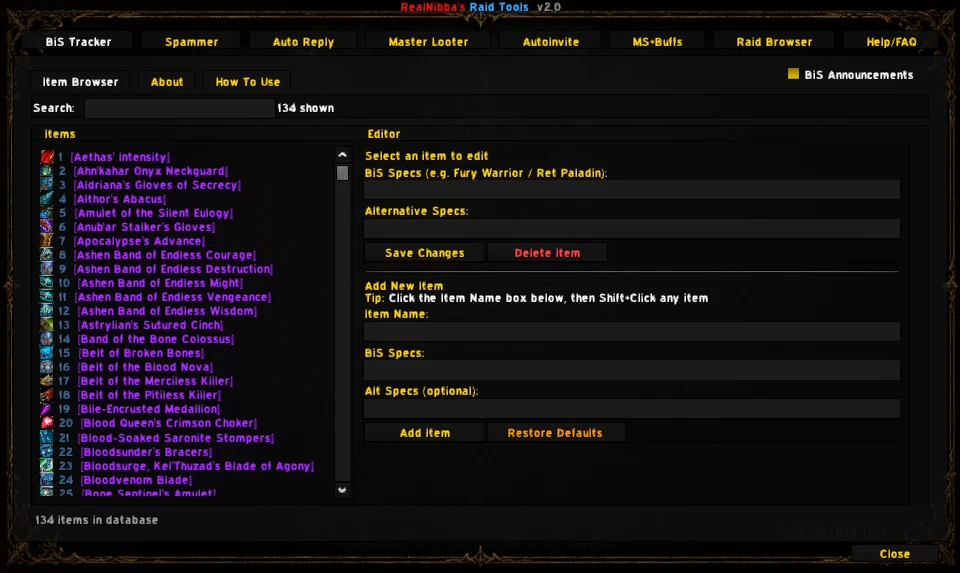960x573 pixels.
Task: Click the Bloodsunder's Bracers icon
Action: click(x=47, y=451)
